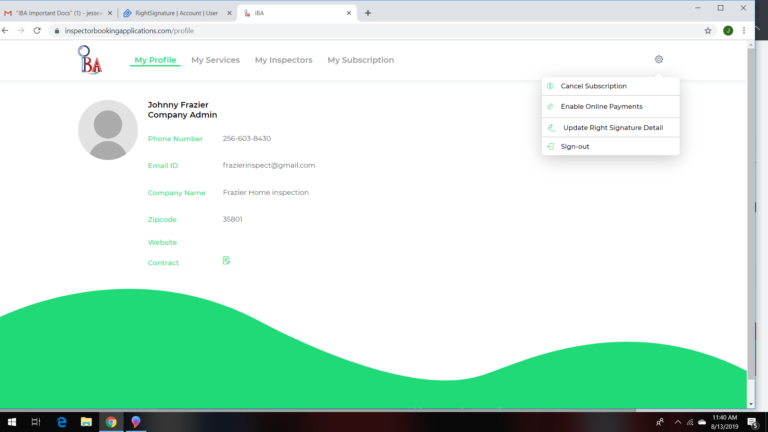This screenshot has width=768, height=432.
Task: Switch to RightSignature browser tab
Action: [175, 13]
